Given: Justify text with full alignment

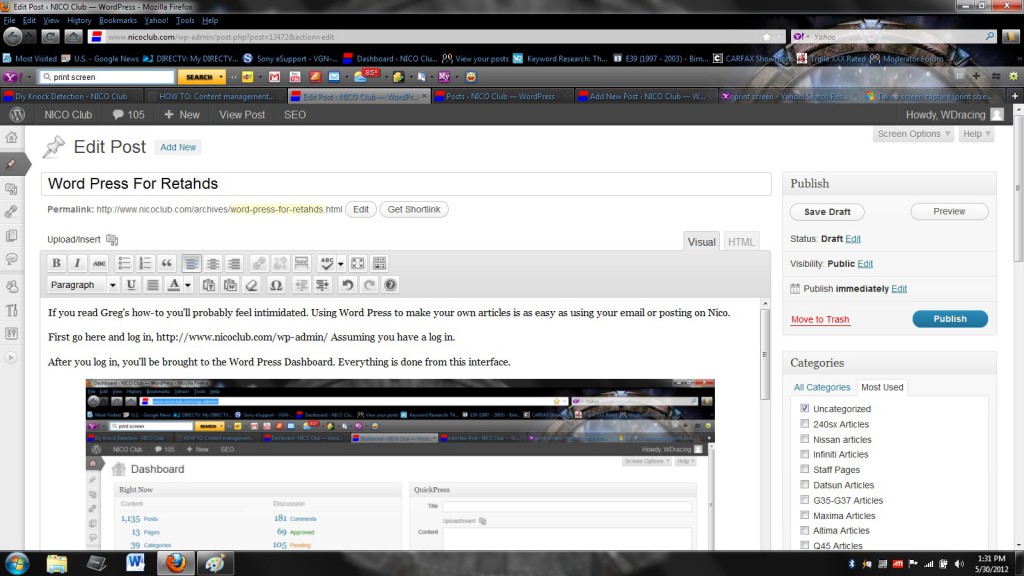Looking at the screenshot, I should click(x=152, y=285).
